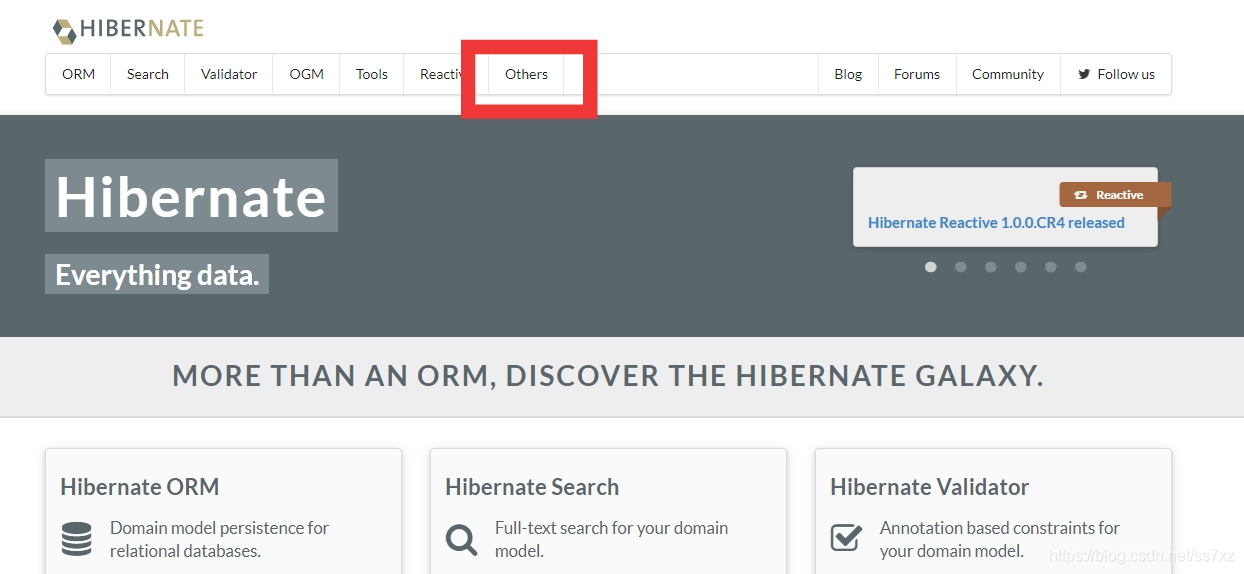Click the Follow us link

[1116, 74]
